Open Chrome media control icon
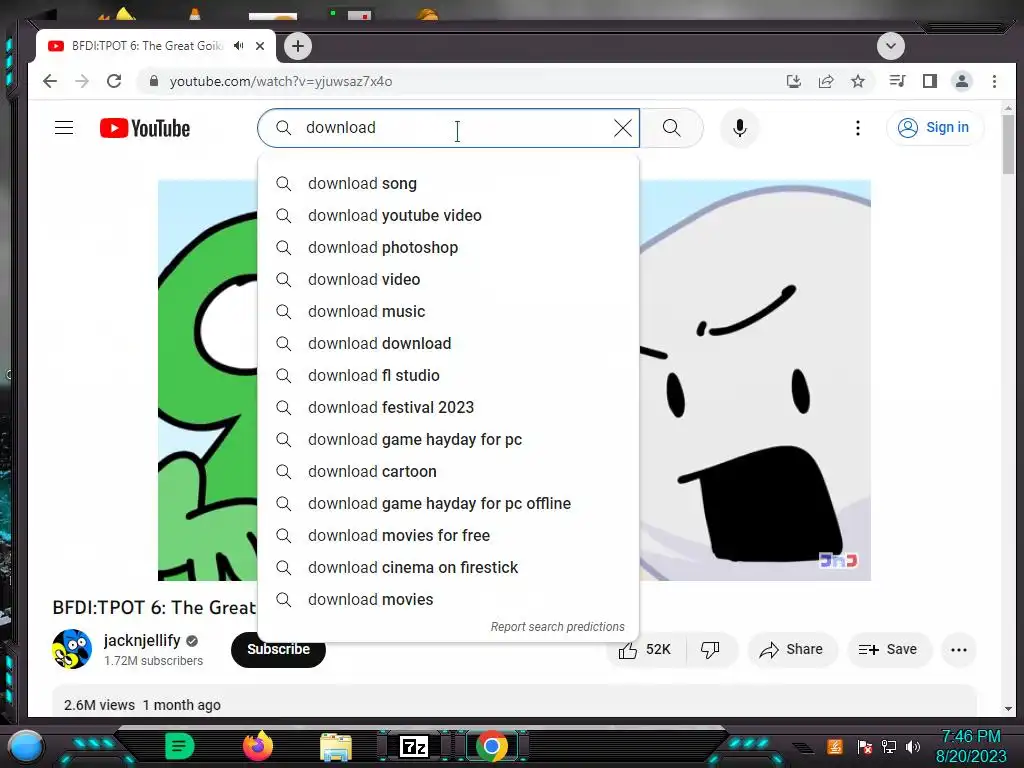The width and height of the screenshot is (1024, 768). (897, 81)
